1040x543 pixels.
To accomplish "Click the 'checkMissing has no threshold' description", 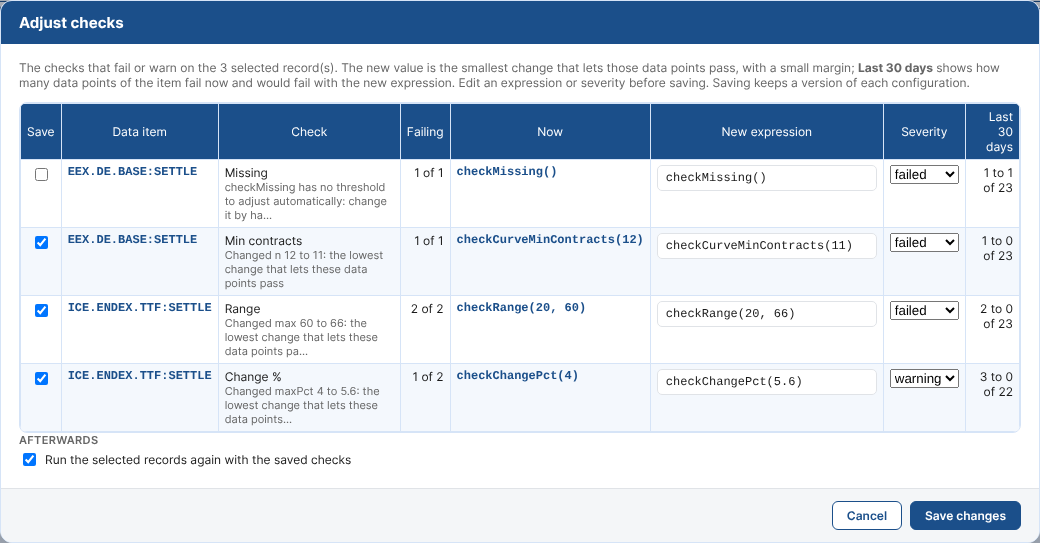I will tap(306, 202).
